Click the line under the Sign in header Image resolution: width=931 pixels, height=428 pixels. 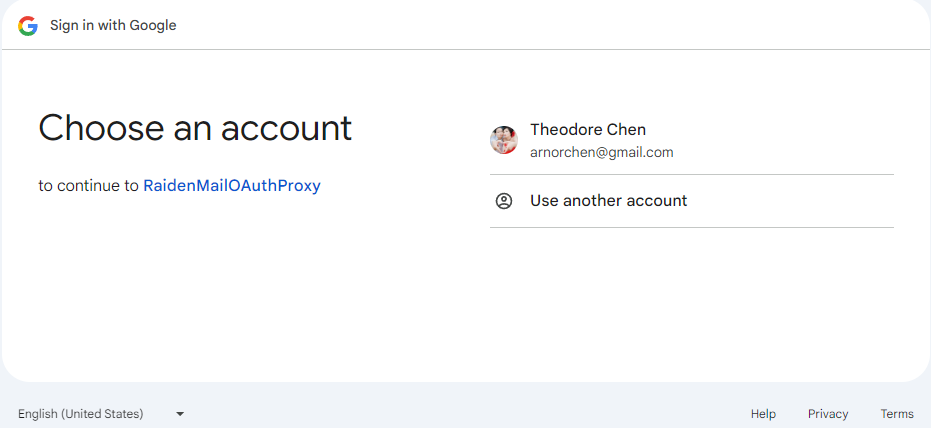tap(466, 49)
